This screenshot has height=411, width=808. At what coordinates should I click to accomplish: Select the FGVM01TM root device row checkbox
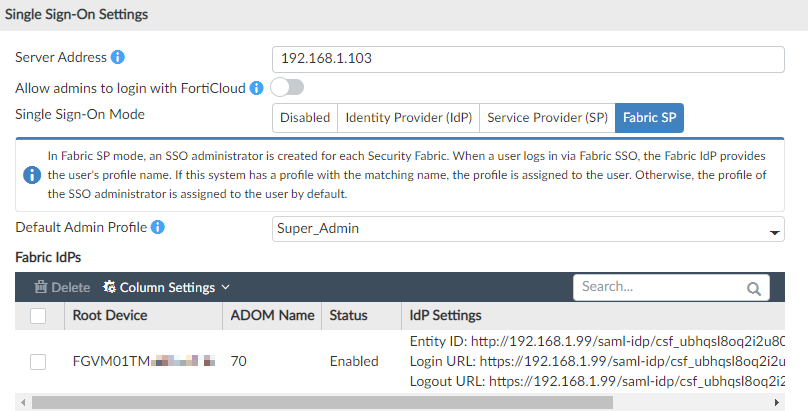38,361
